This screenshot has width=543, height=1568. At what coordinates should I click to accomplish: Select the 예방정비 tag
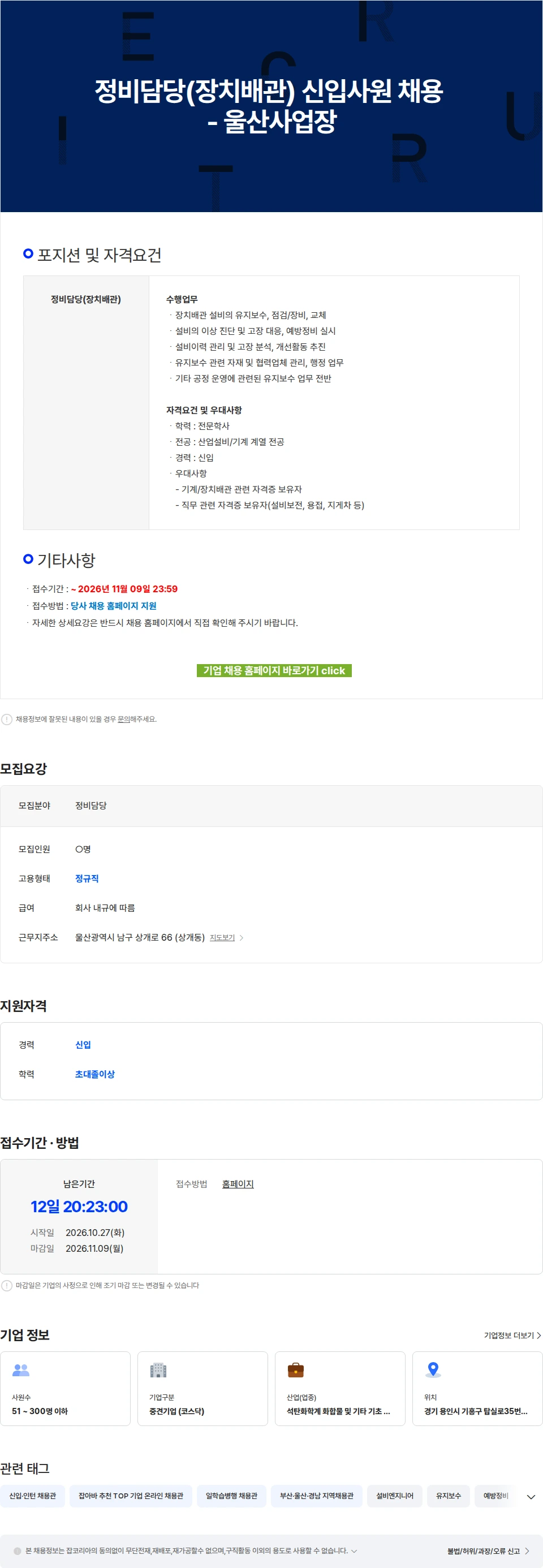coord(496,1496)
